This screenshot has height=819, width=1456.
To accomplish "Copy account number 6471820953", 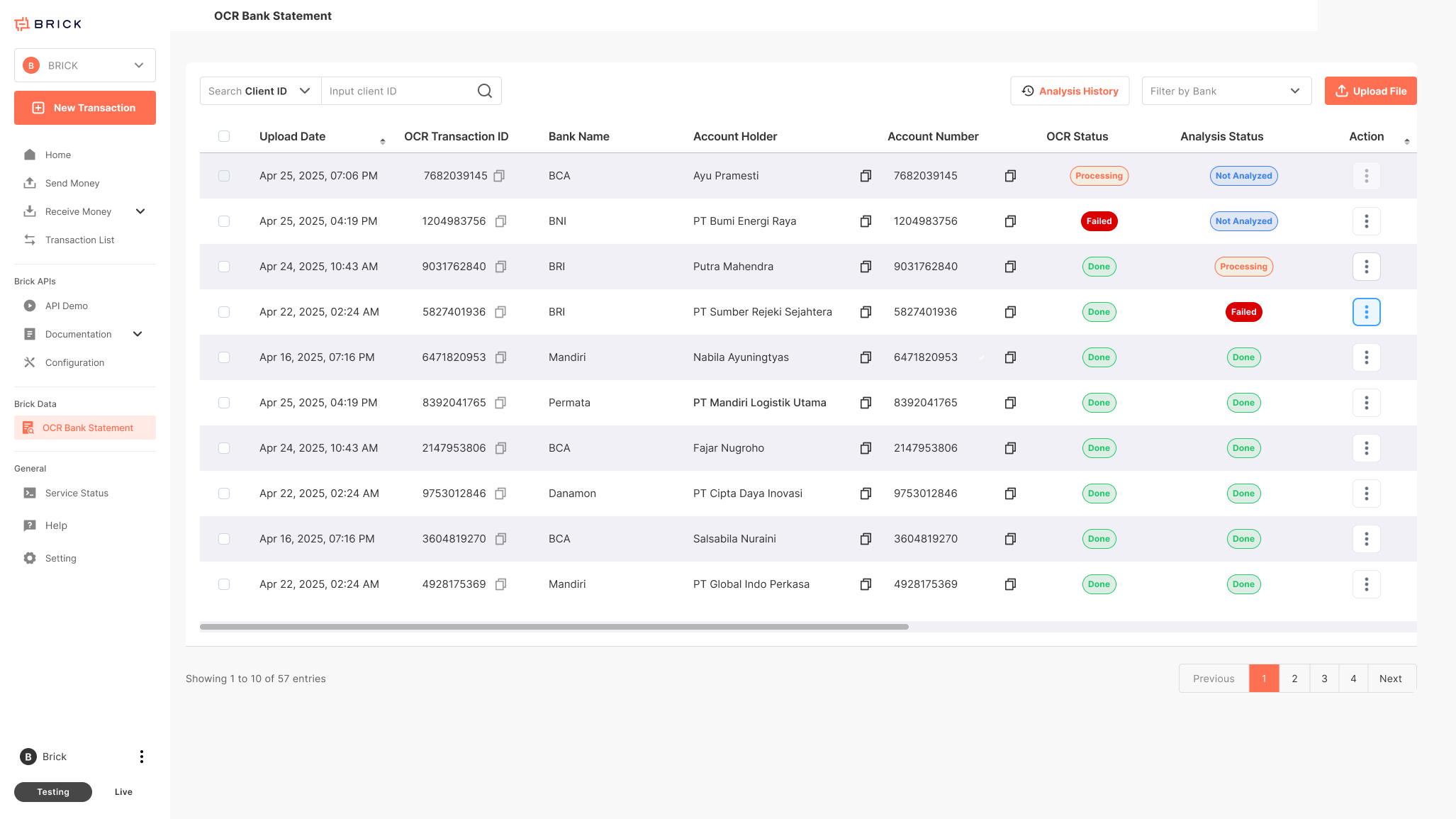I will pos(1010,357).
